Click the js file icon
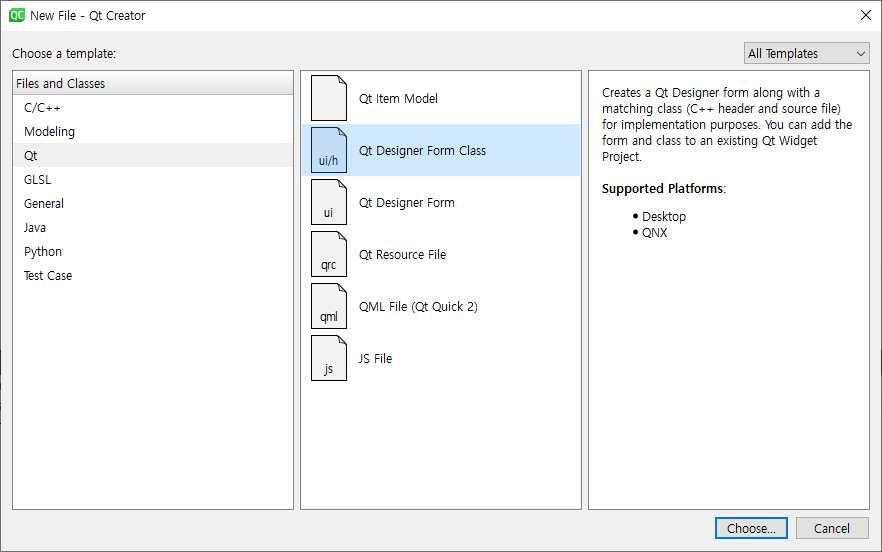 point(328,358)
